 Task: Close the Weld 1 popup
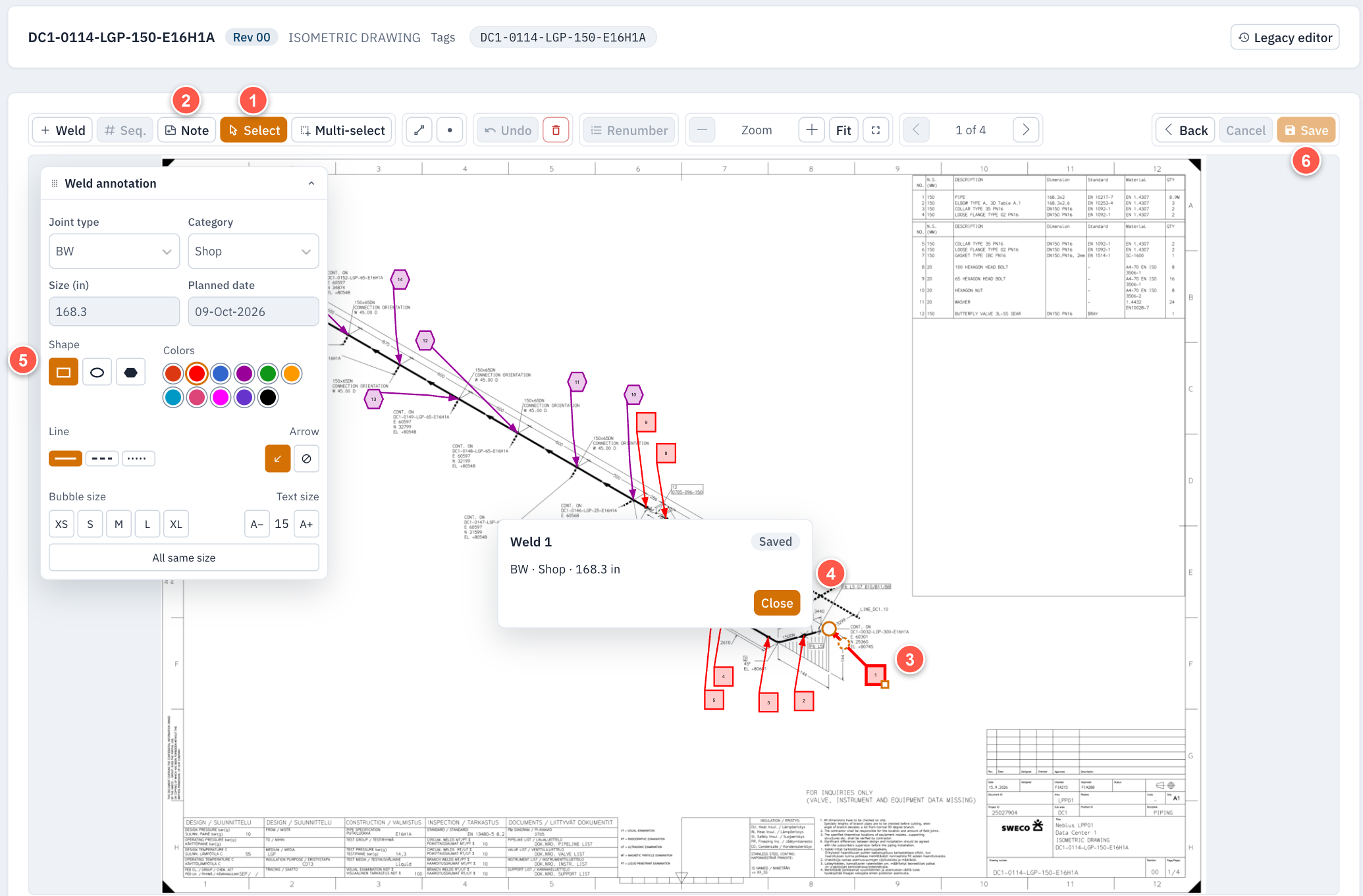coord(777,603)
